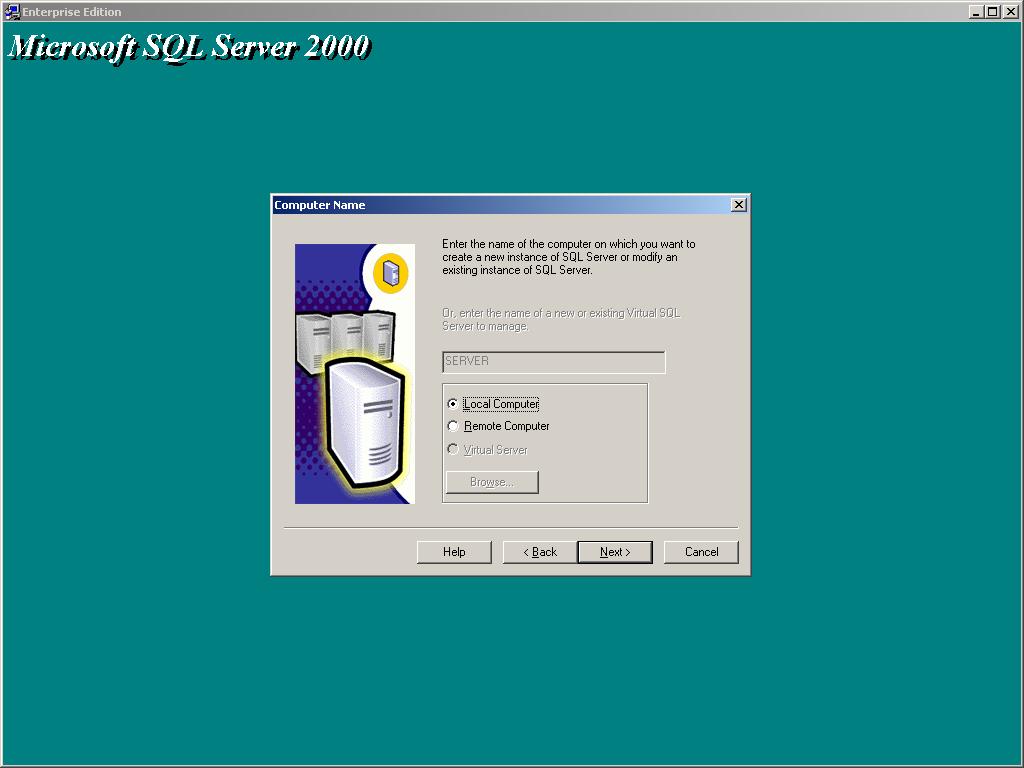Open Help for the Computer Name dialog
The width and height of the screenshot is (1024, 768).
coord(454,552)
